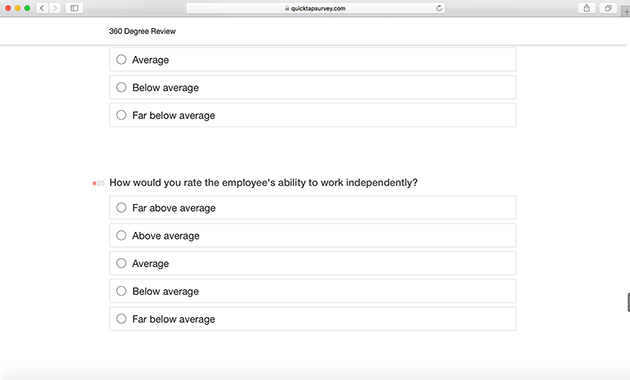Screen dimensions: 630x380
Task: Choose Far below average in the top question
Action: click(x=313, y=115)
